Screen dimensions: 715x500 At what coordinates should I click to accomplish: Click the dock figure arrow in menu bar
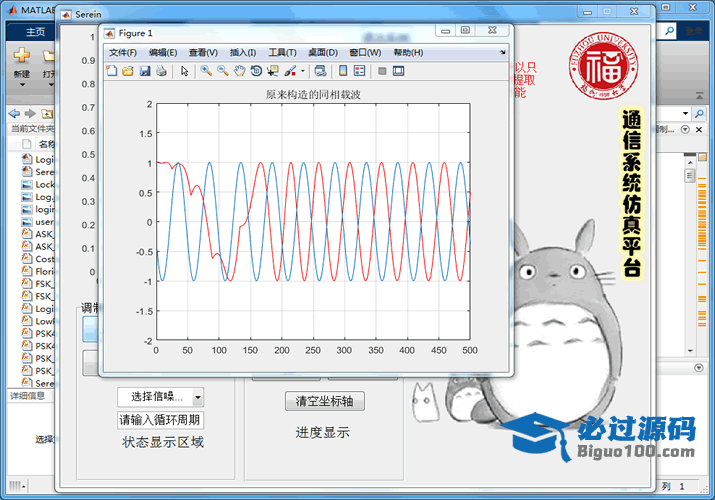503,52
